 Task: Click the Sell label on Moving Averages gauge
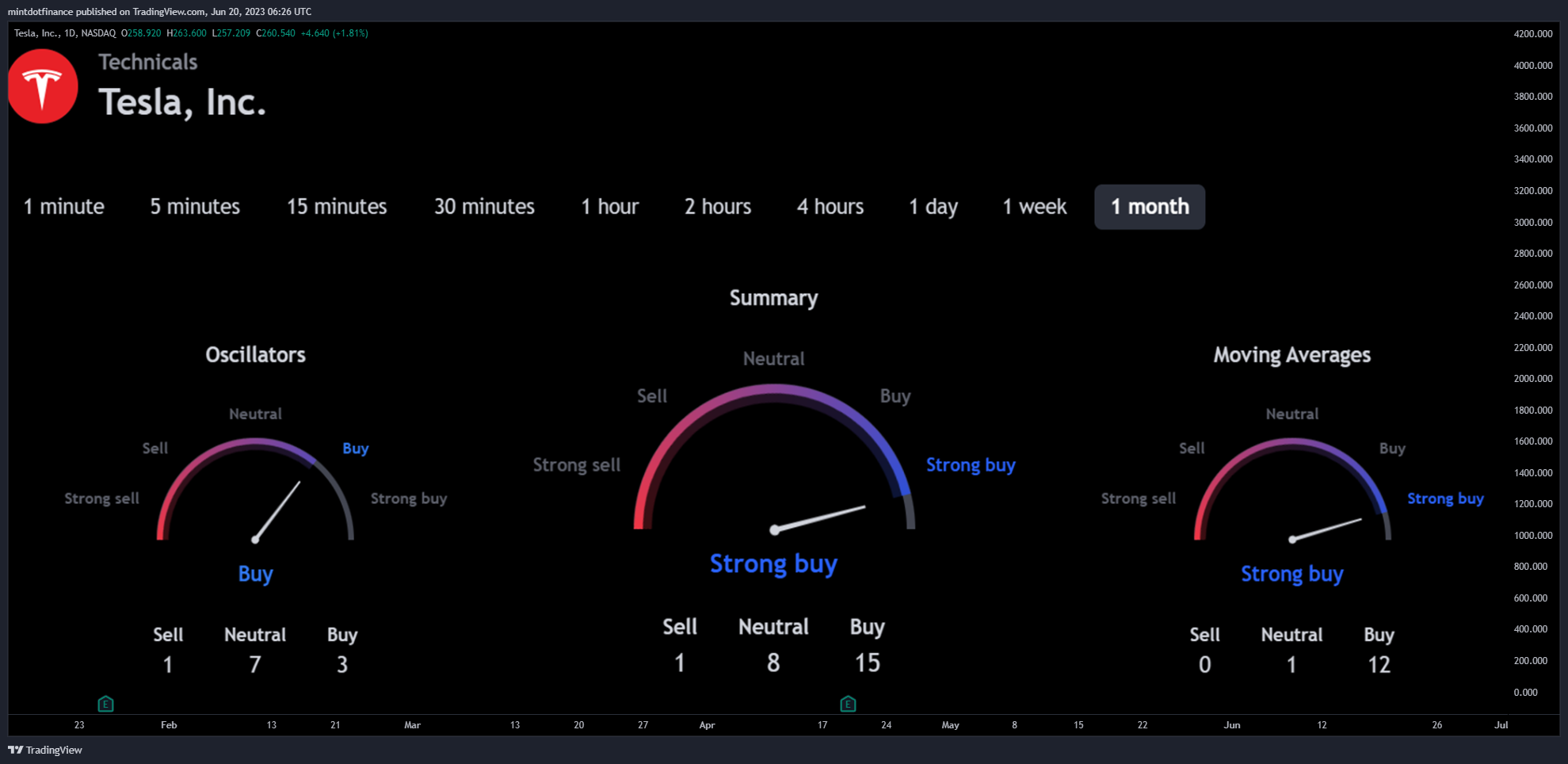pos(1192,449)
